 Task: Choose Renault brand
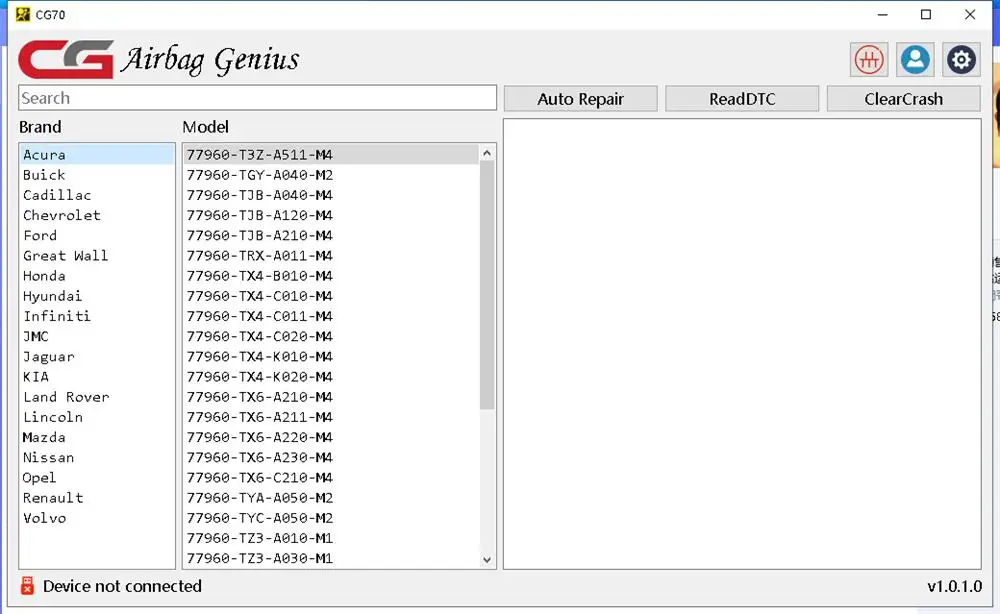[96, 498]
